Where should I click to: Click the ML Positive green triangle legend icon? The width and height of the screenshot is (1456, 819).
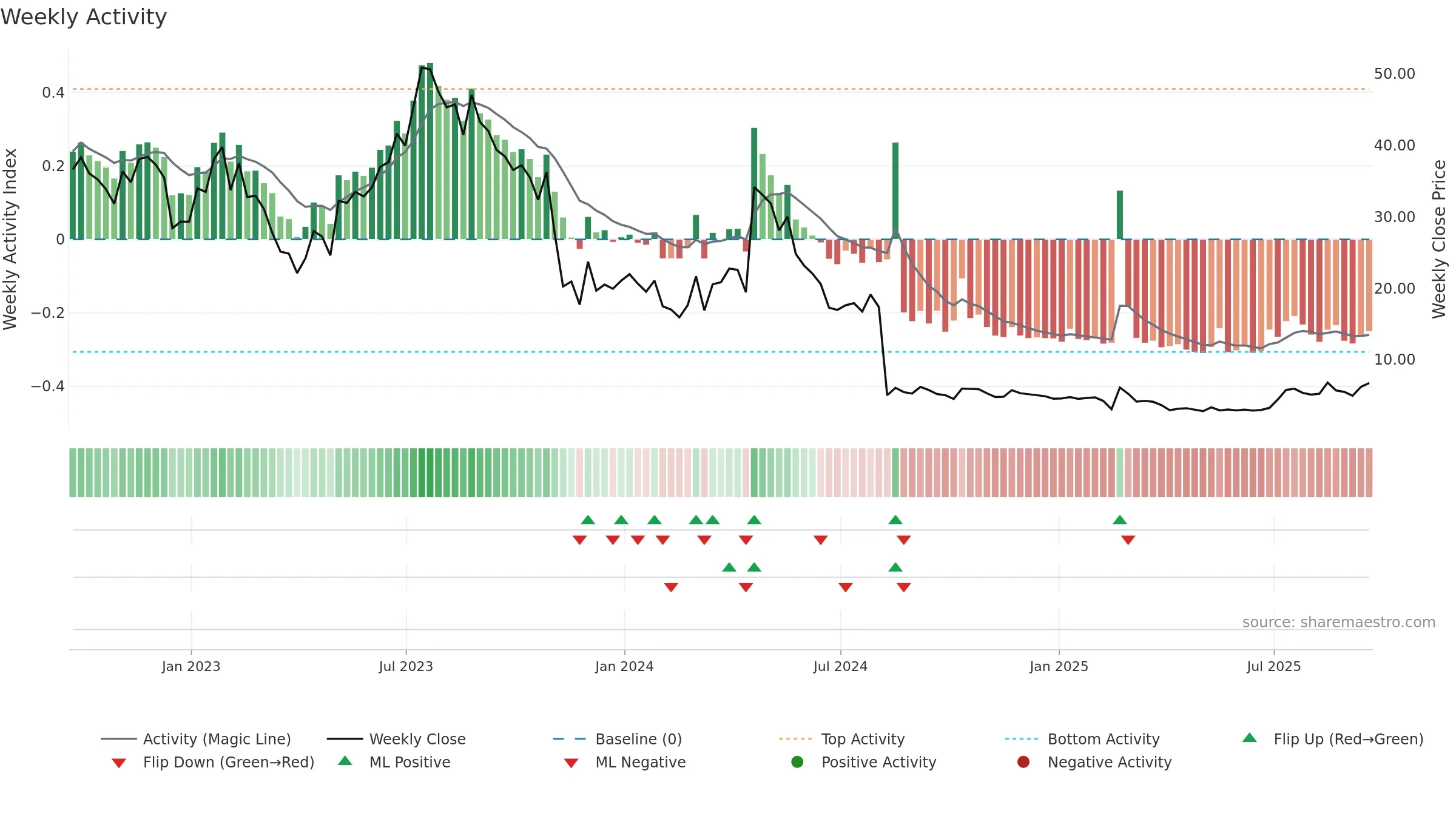point(345,761)
